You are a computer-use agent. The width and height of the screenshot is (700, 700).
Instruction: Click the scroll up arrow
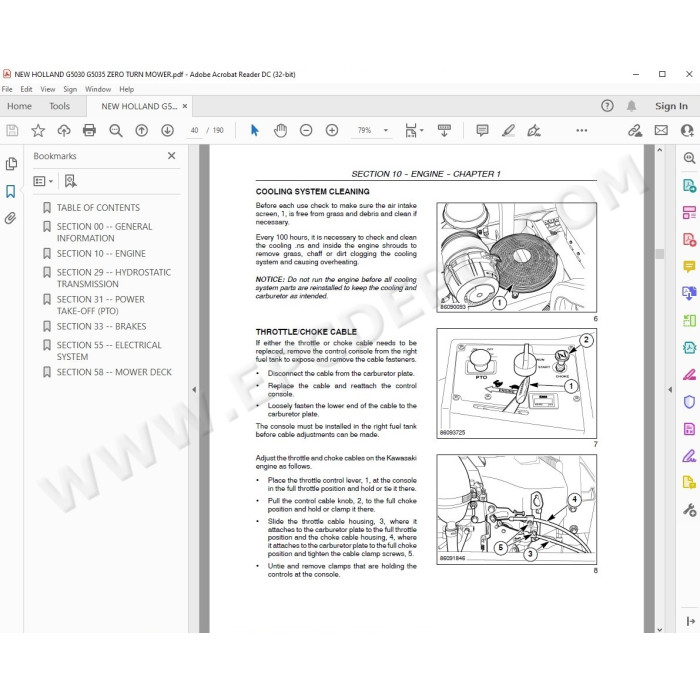pos(660,150)
